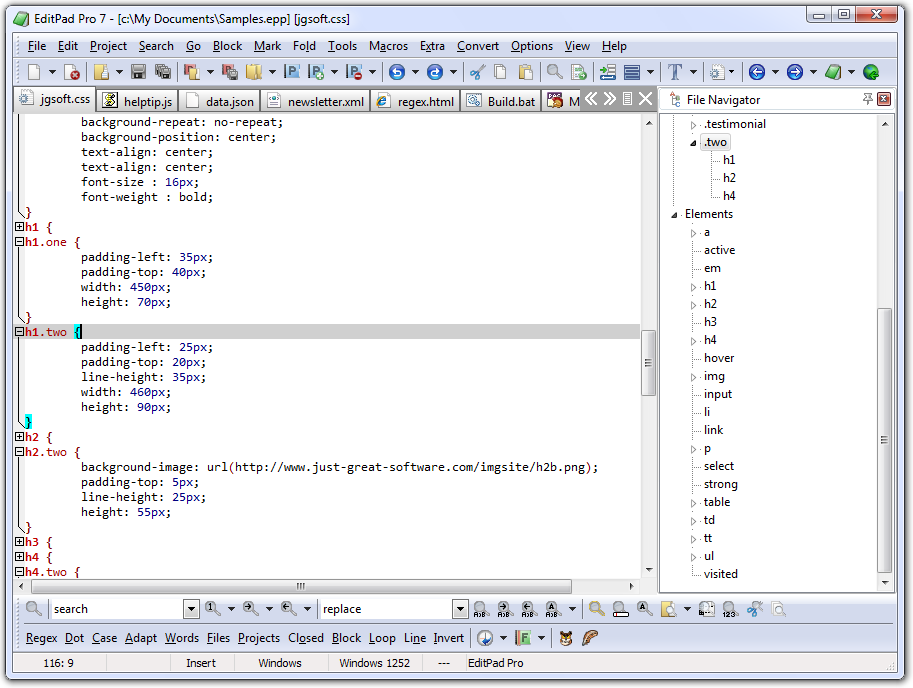913x688 pixels.
Task: Toggle the Files search option
Action: (x=218, y=639)
